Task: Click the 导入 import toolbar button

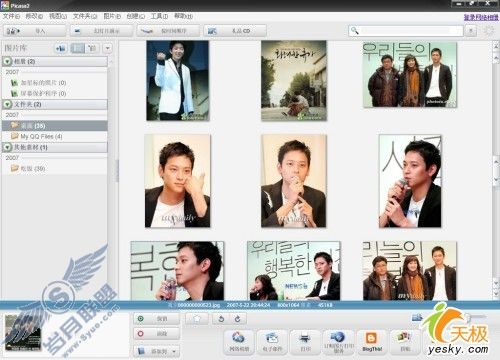Action: [x=35, y=31]
